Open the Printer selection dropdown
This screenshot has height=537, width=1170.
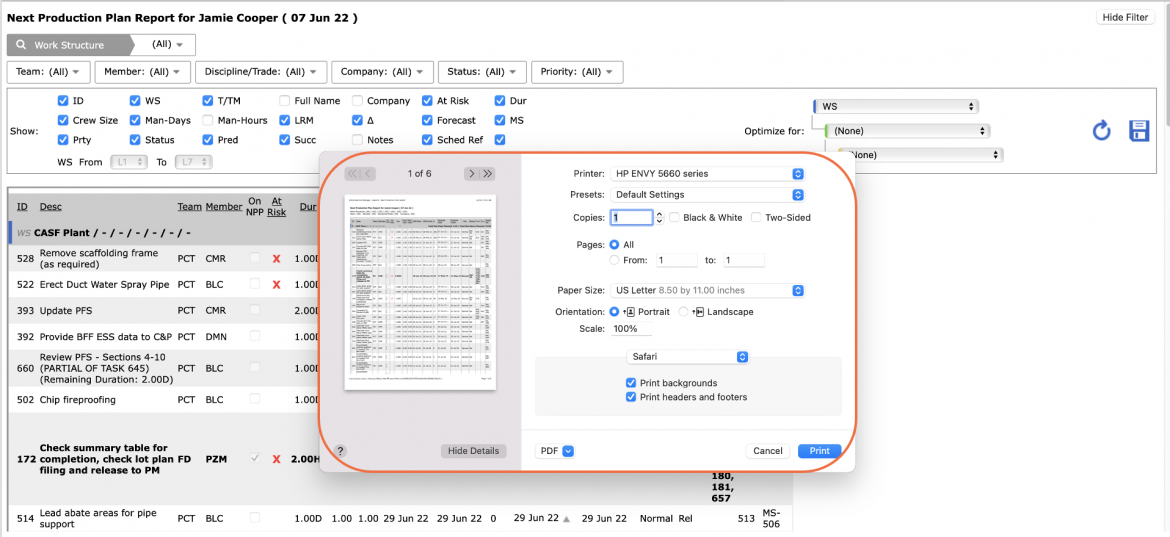pos(707,174)
